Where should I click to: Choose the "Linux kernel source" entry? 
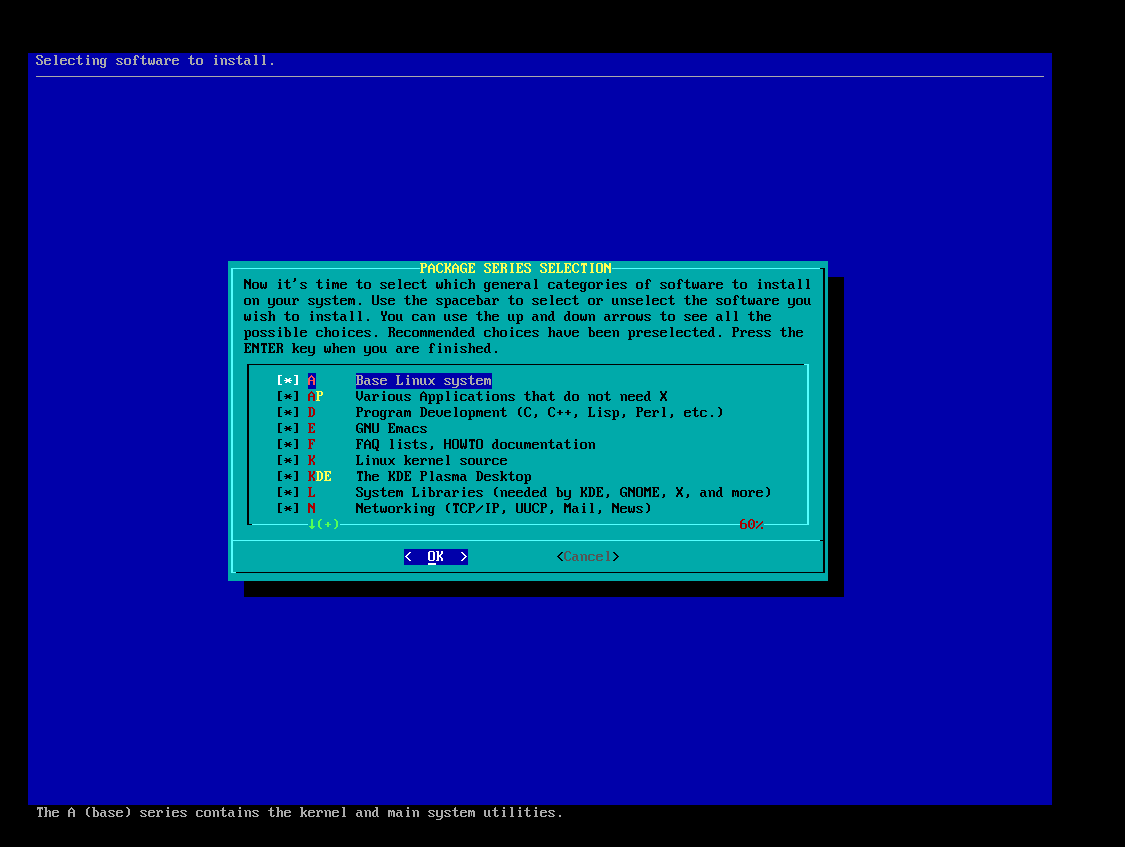(x=431, y=461)
